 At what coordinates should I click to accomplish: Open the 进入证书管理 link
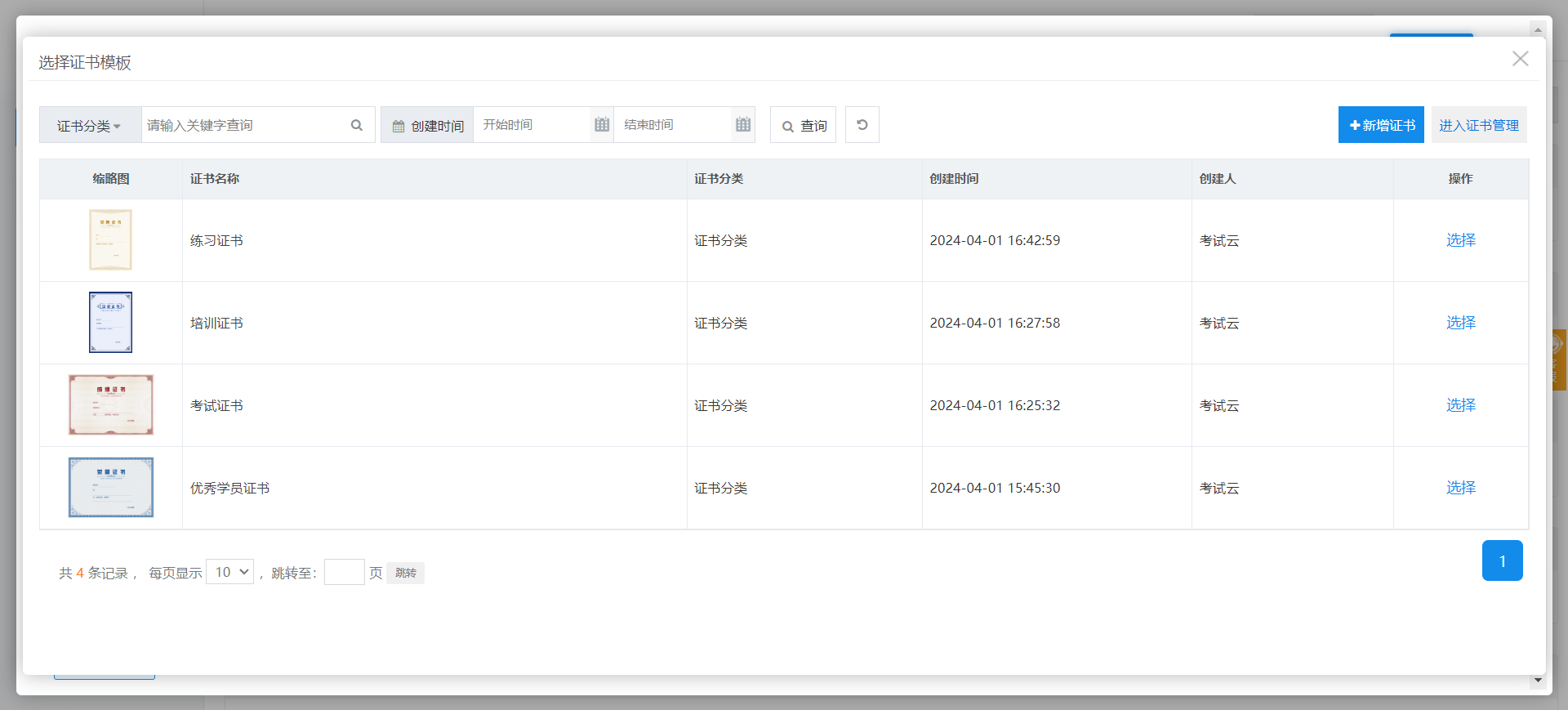[x=1478, y=125]
